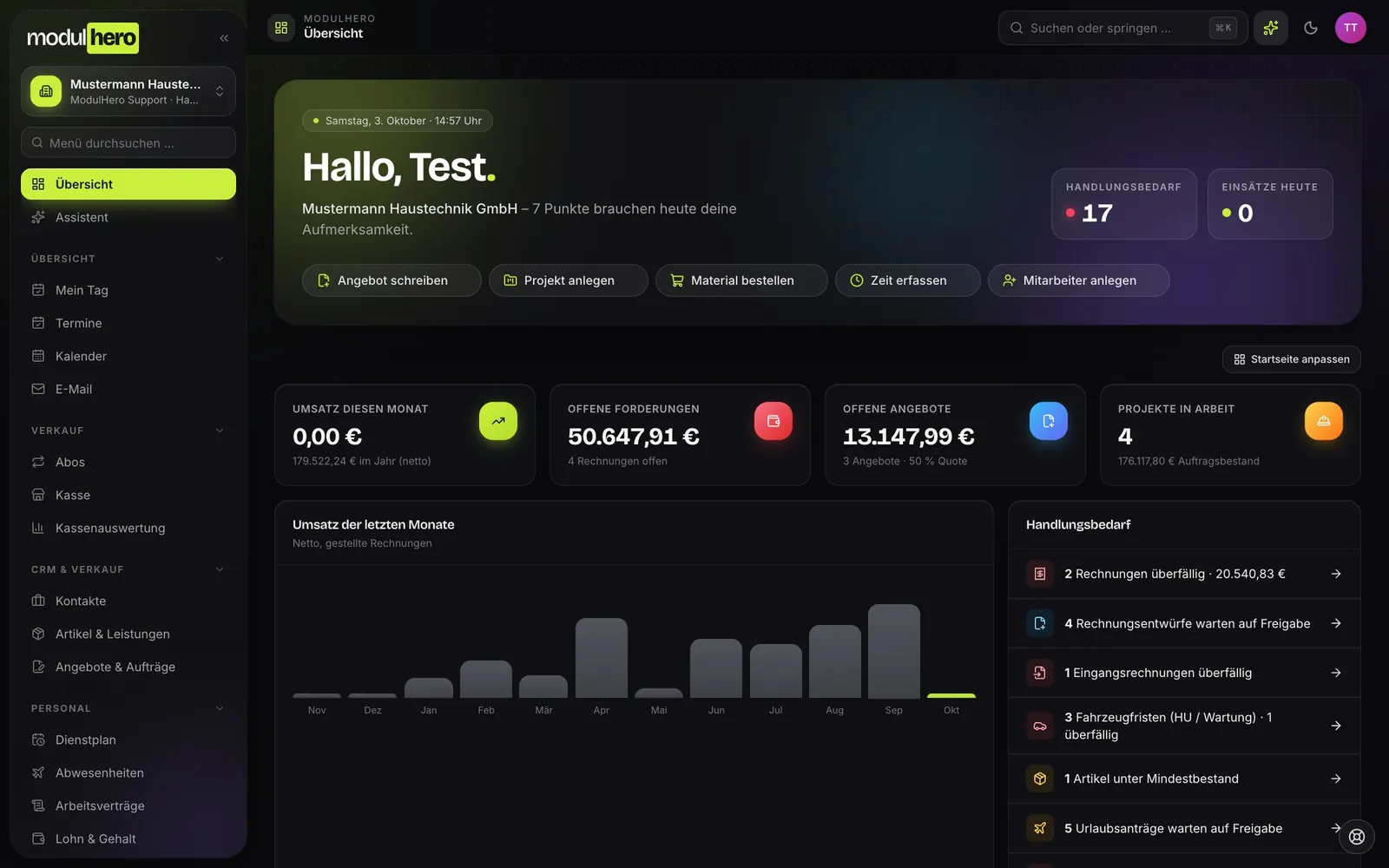Click Projekt anlegen button
1389x868 pixels.
tap(569, 280)
